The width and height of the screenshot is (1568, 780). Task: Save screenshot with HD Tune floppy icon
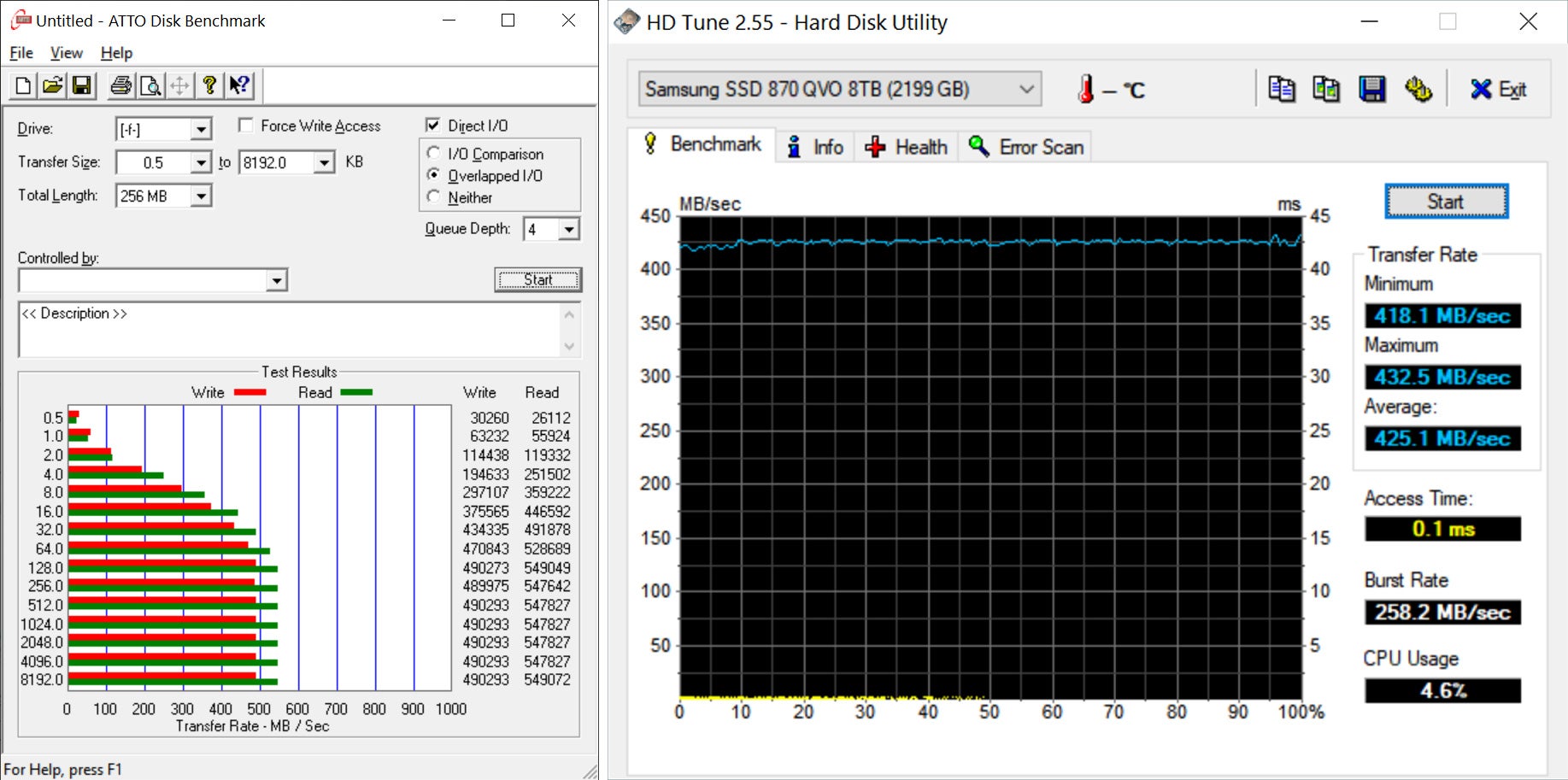click(x=1372, y=89)
